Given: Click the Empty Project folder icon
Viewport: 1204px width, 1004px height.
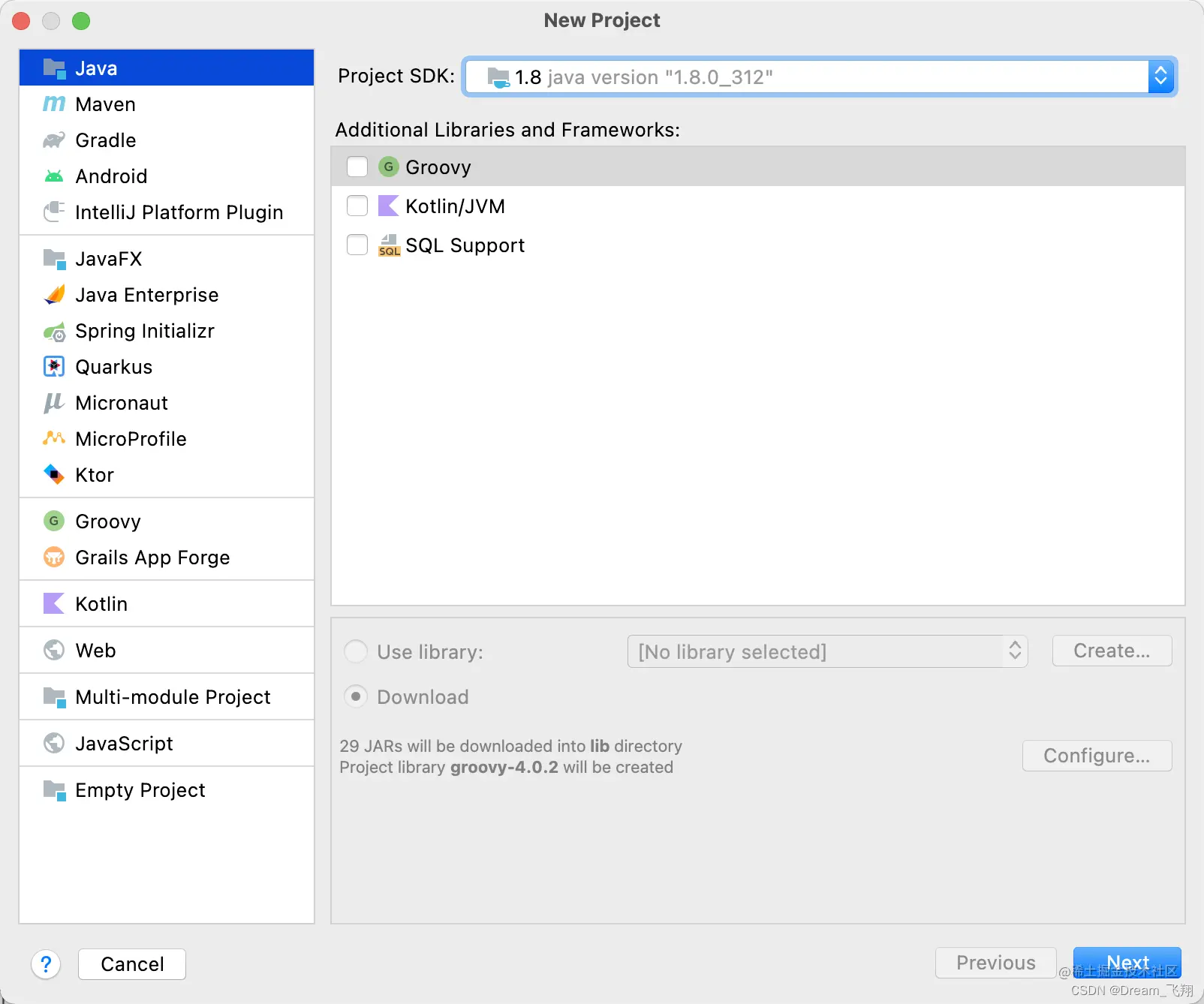Looking at the screenshot, I should click(x=54, y=790).
